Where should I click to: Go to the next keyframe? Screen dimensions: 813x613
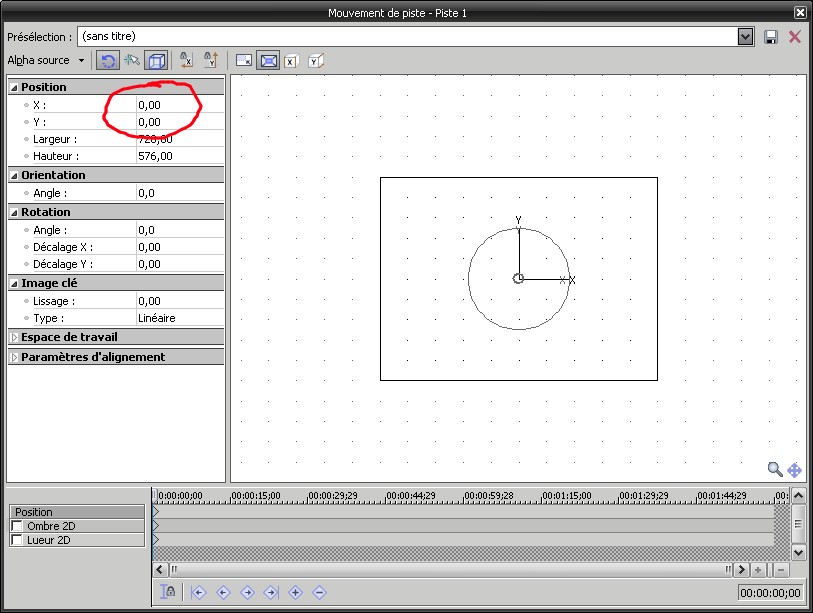point(247,592)
